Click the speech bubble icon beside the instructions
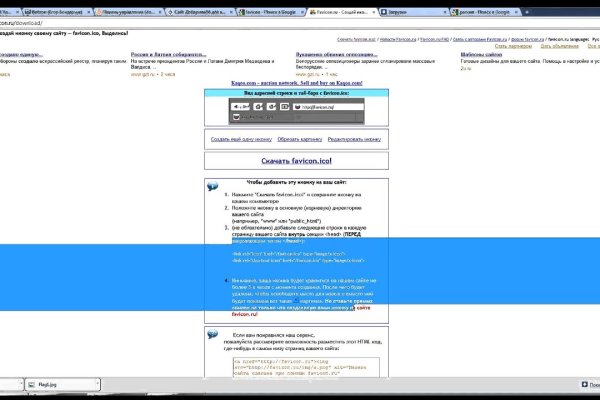This screenshot has height=400, width=600. 212,186
